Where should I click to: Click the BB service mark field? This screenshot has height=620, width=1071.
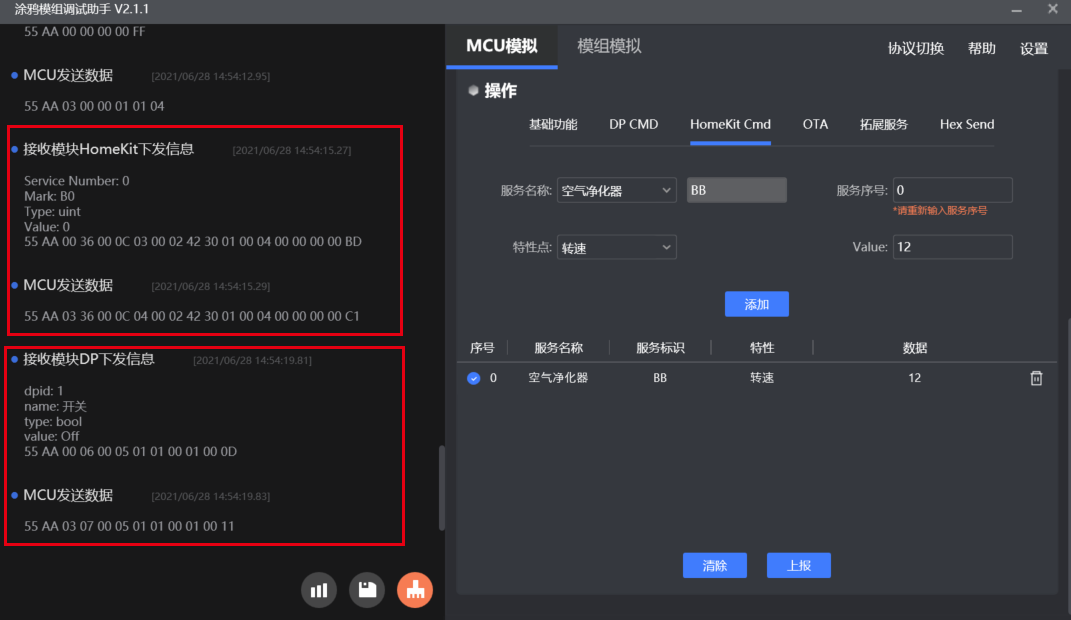click(x=736, y=190)
